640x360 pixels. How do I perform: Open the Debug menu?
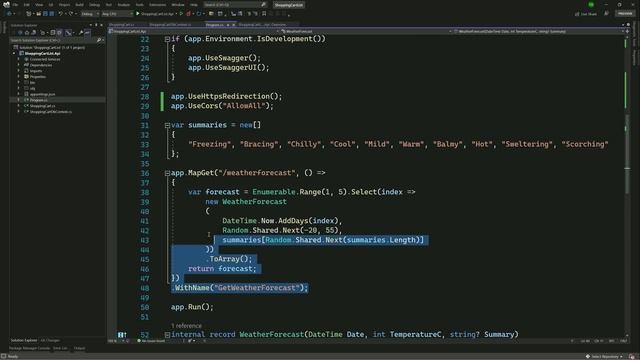coord(94,5)
